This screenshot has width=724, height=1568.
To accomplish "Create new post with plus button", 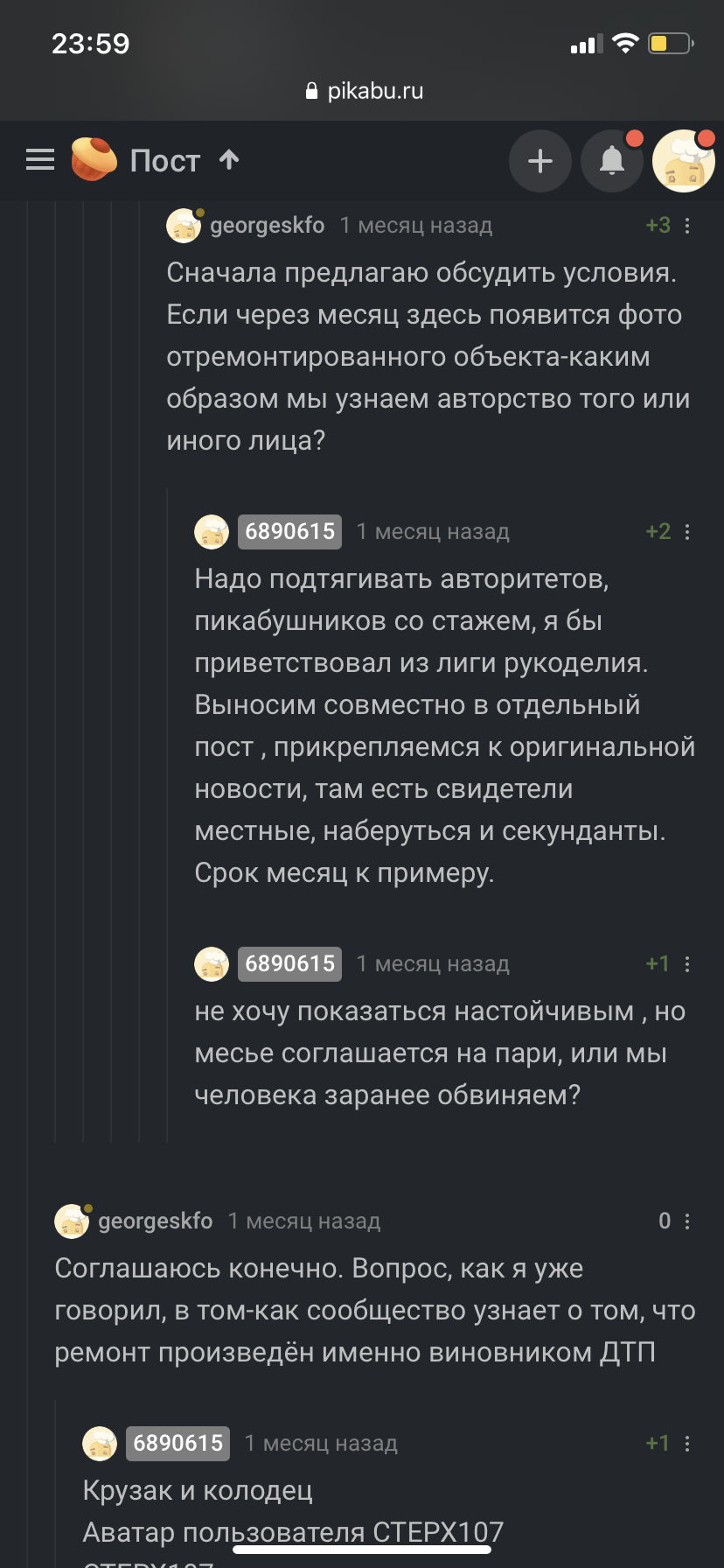I will click(x=540, y=161).
